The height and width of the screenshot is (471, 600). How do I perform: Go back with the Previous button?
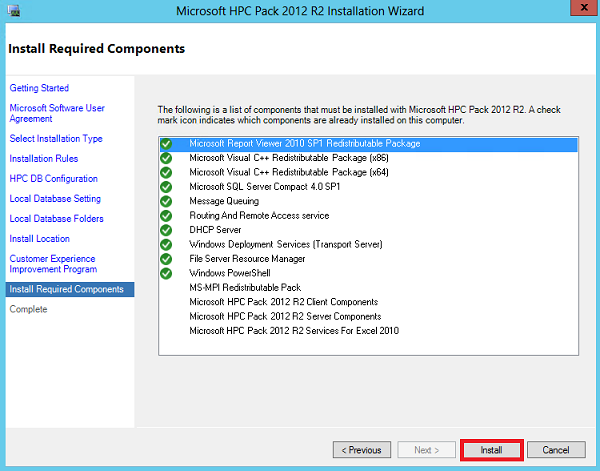pyautogui.click(x=362, y=450)
